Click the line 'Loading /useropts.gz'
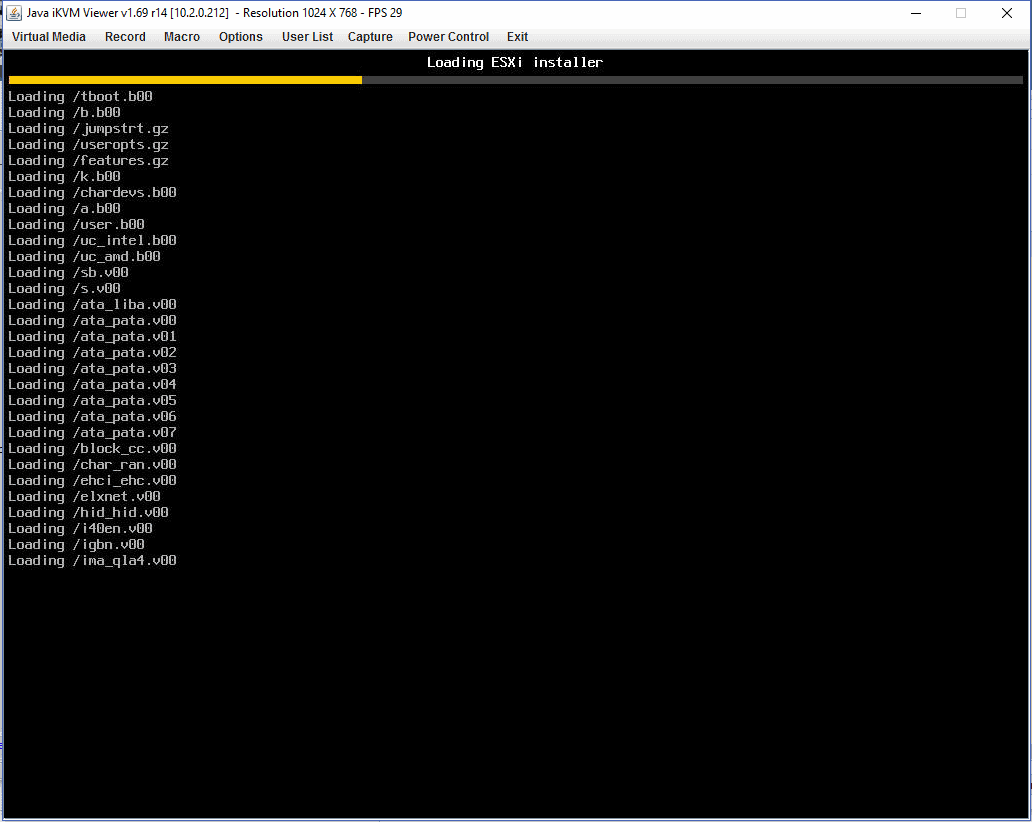The width and height of the screenshot is (1032, 822). [88, 145]
